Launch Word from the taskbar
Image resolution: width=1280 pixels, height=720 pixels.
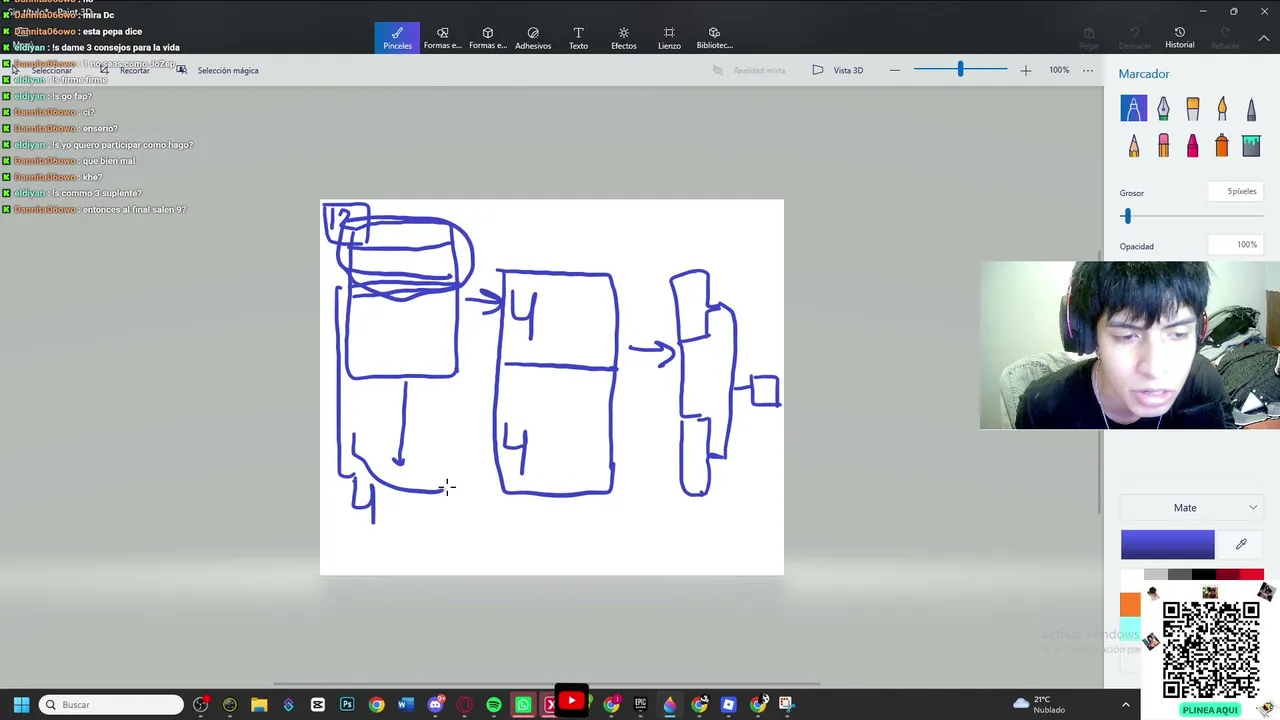(x=405, y=705)
